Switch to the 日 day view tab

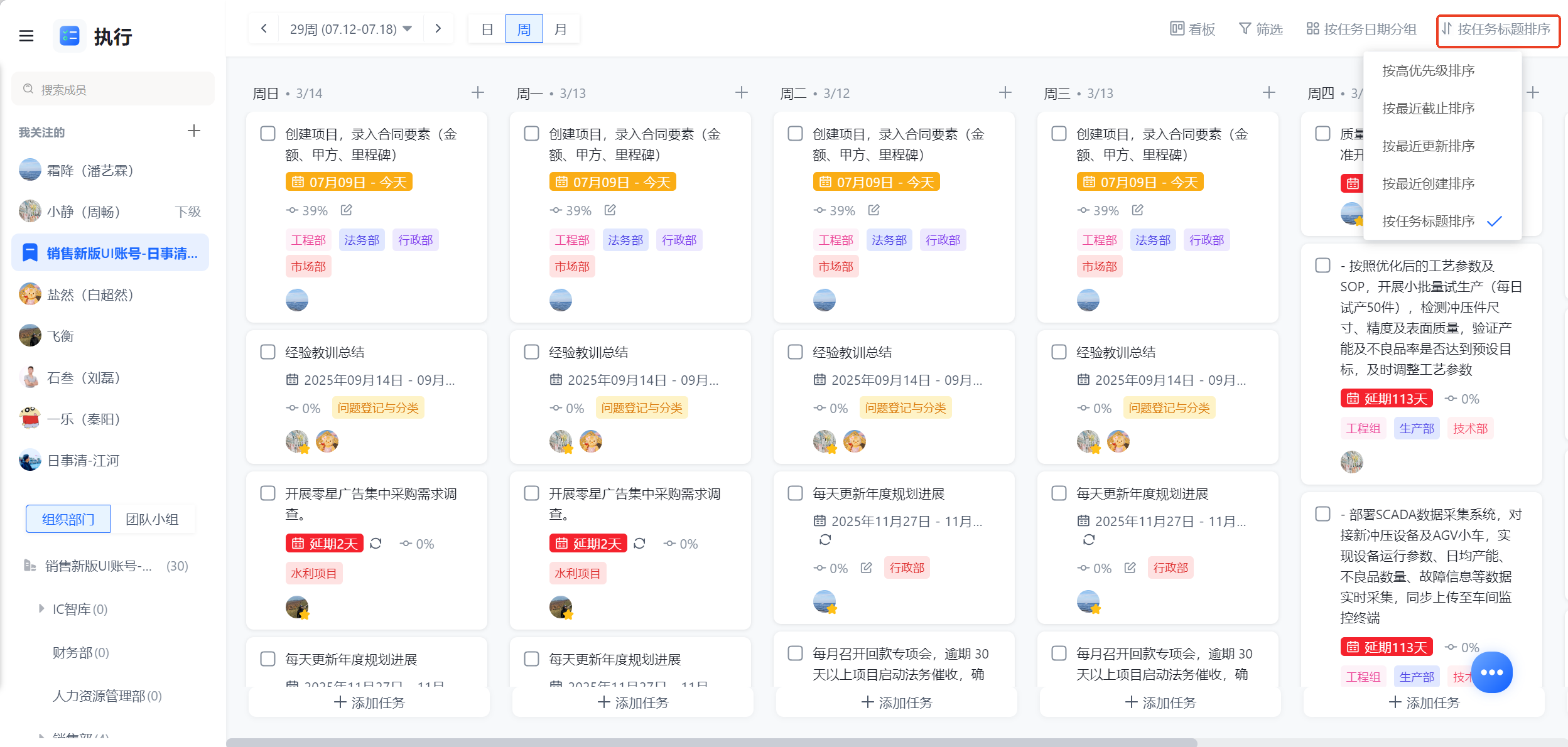487,29
